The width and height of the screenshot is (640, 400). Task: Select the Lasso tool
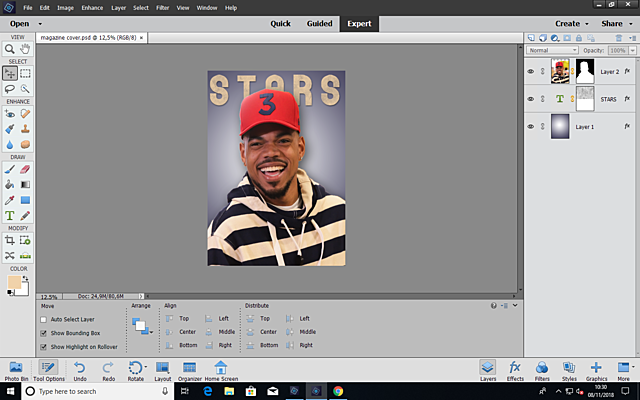pos(9,89)
